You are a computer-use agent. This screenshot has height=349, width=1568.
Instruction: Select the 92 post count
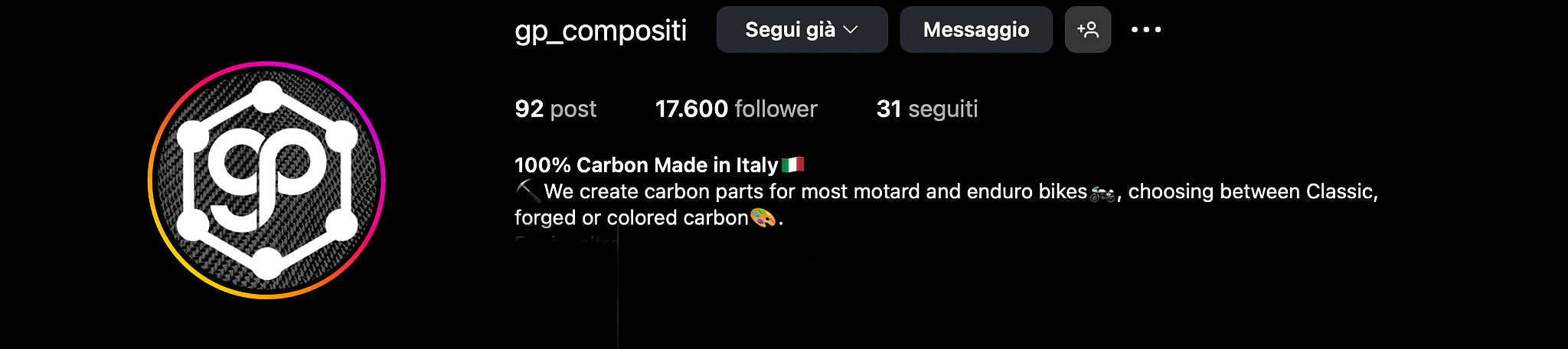tap(555, 109)
